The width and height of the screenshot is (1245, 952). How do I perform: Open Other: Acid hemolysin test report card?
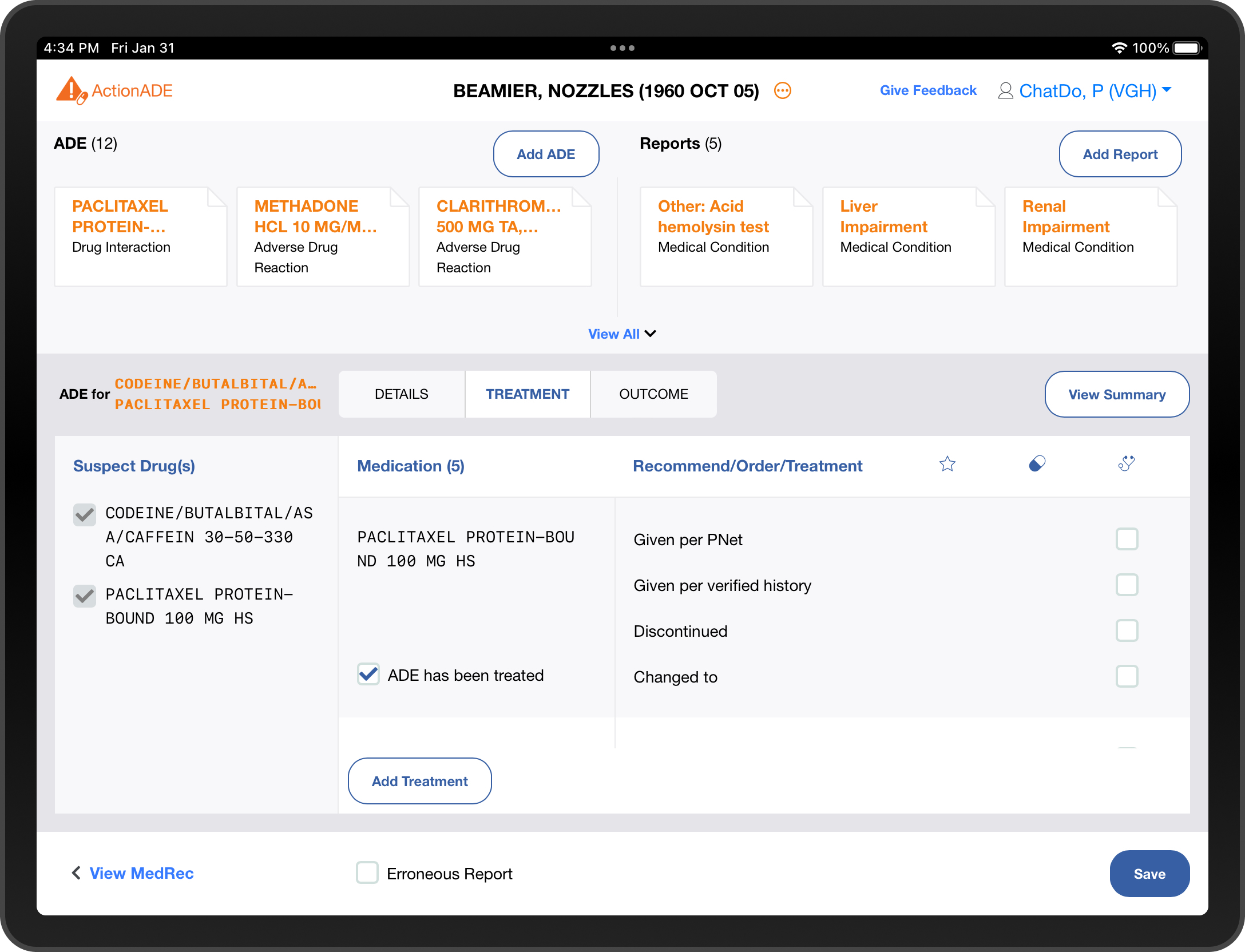point(727,237)
